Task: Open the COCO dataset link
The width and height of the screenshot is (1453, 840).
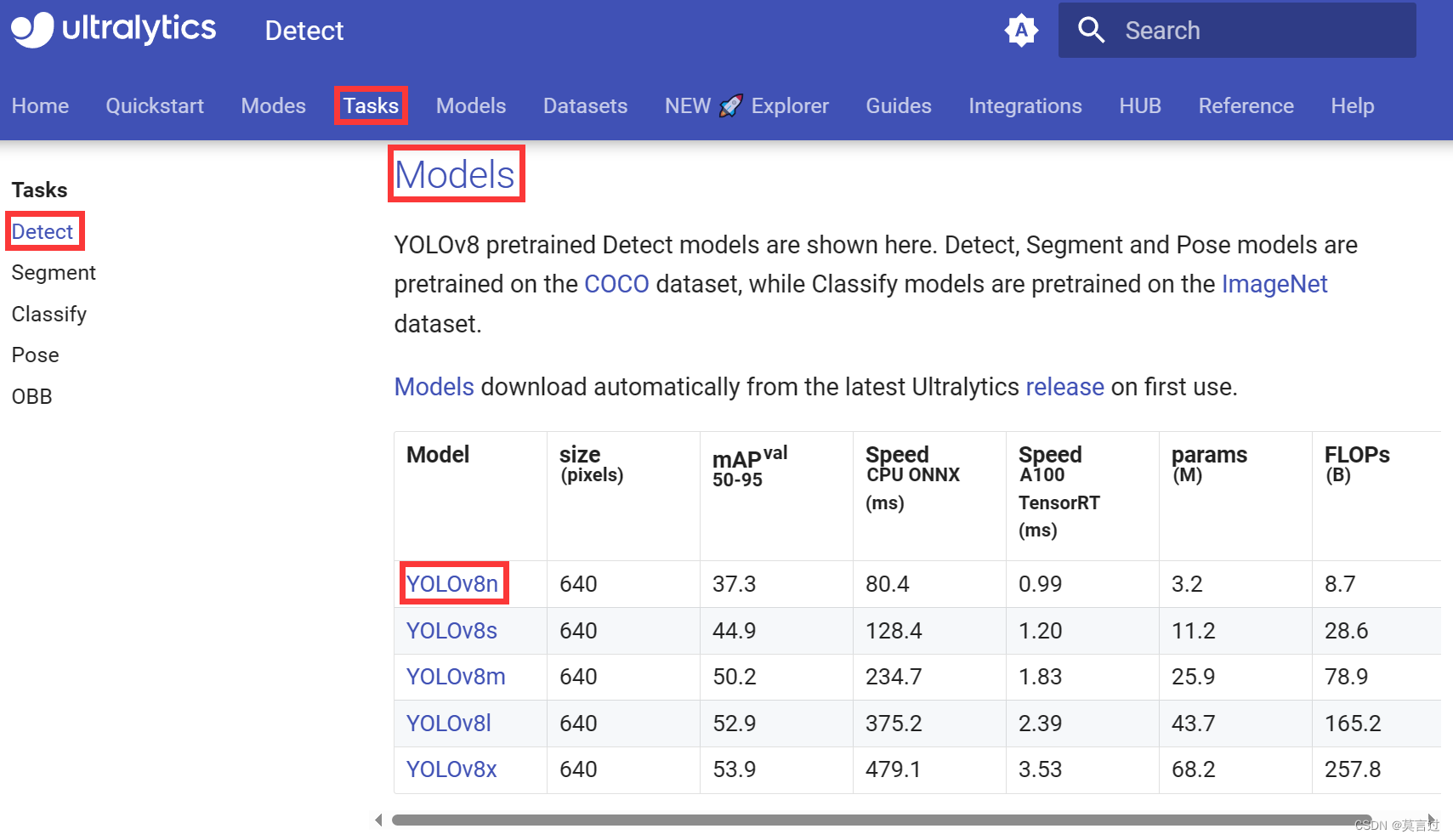Action: point(617,284)
